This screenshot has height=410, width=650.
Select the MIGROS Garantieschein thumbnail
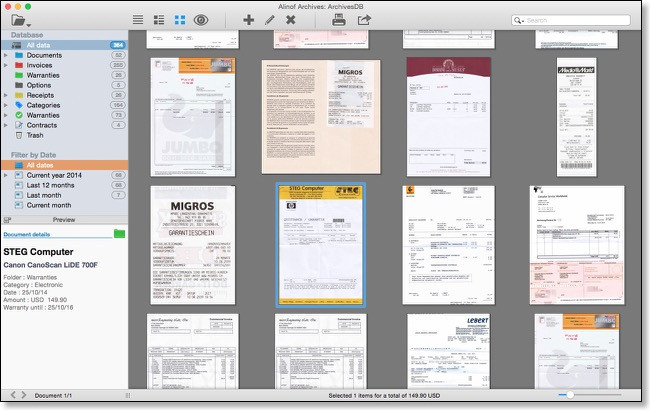pos(193,245)
